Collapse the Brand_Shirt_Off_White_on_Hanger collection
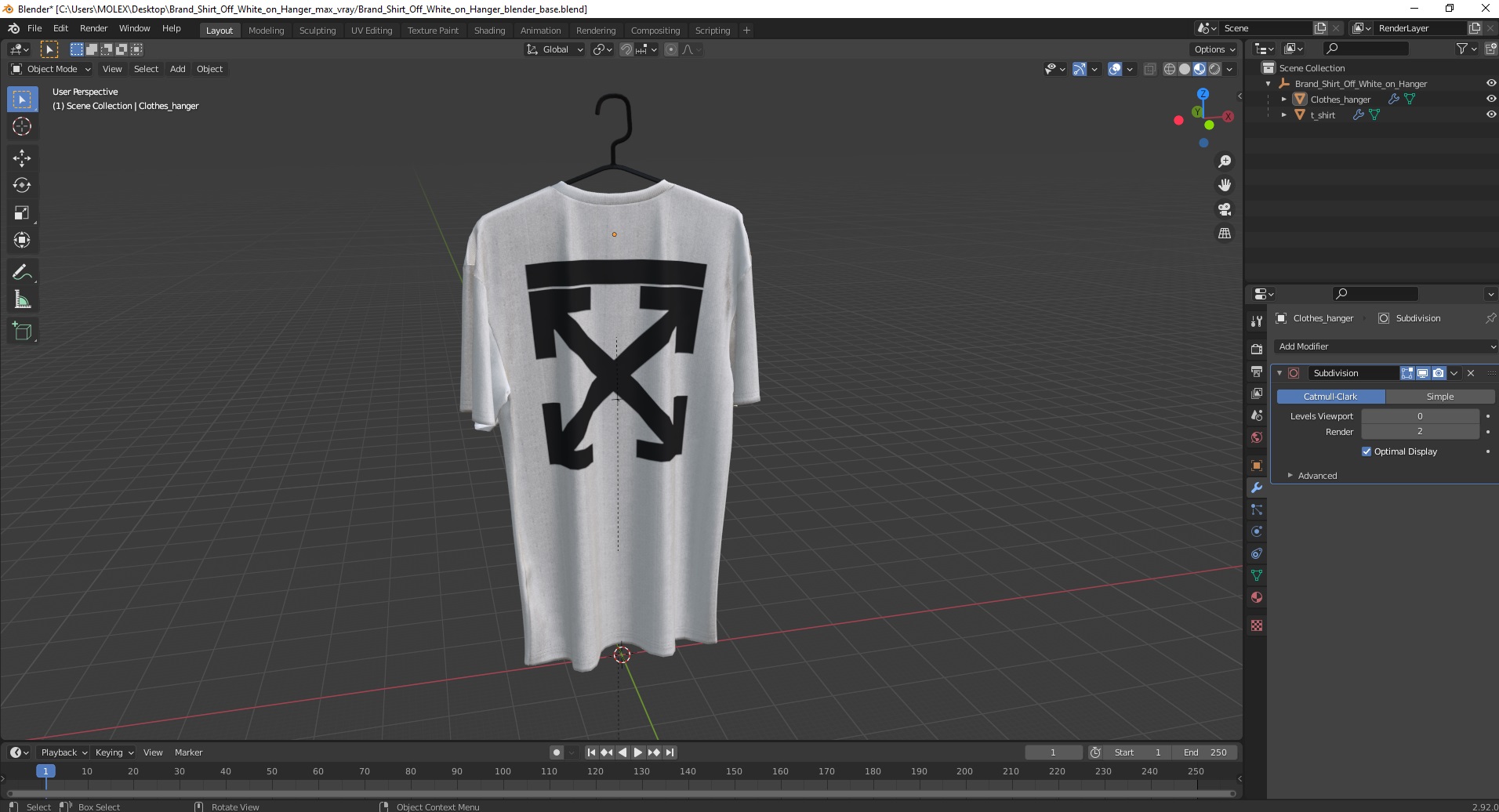Viewport: 1499px width, 812px height. pyautogui.click(x=1269, y=84)
